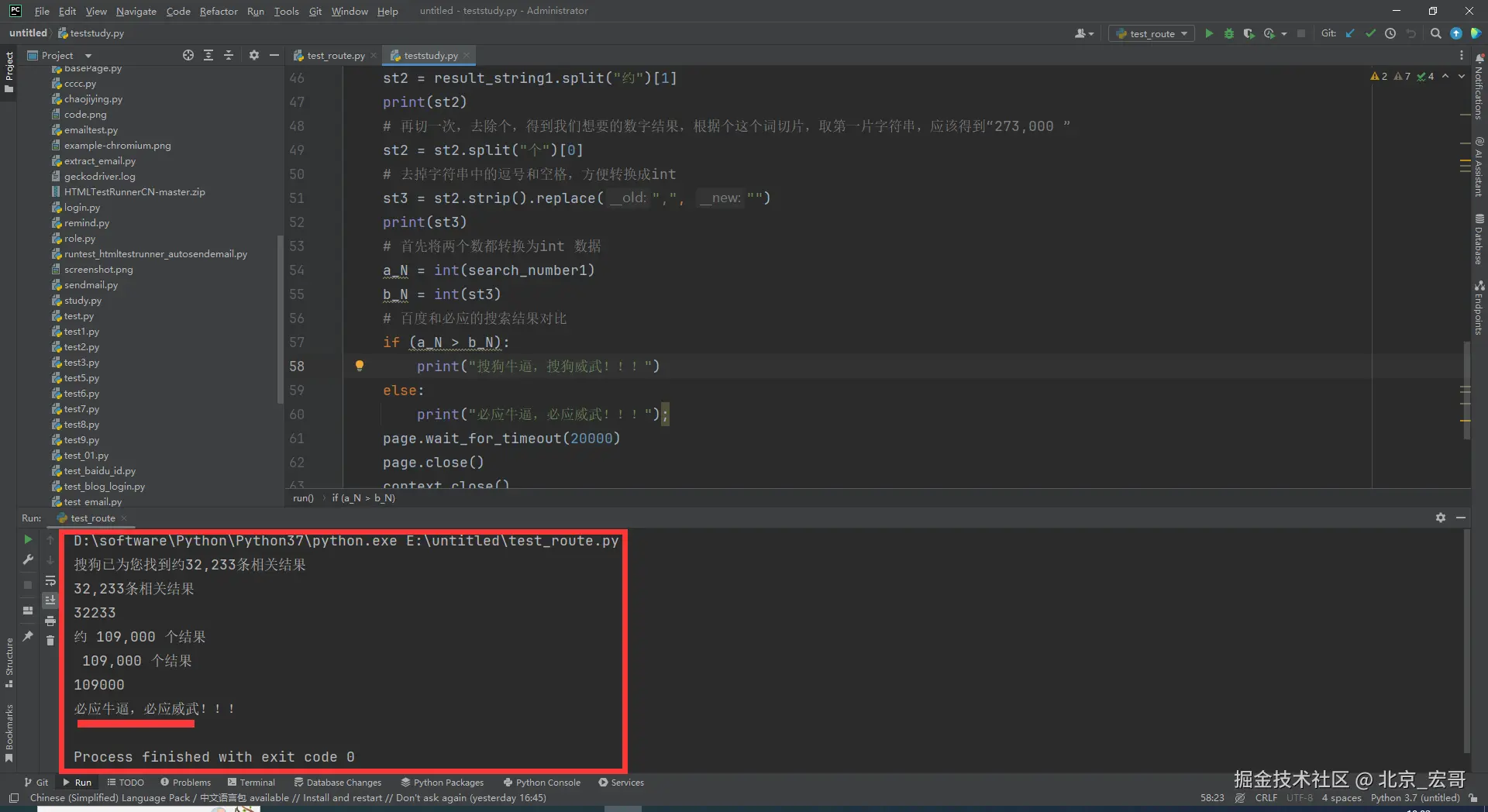The width and height of the screenshot is (1488, 812).
Task: Toggle scroll to end in Run console
Action: tap(50, 600)
